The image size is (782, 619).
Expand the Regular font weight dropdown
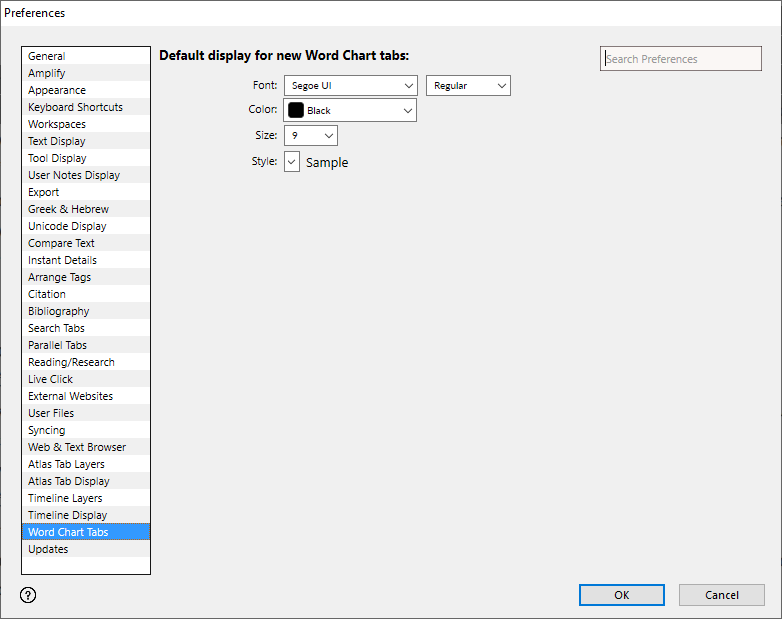point(468,86)
